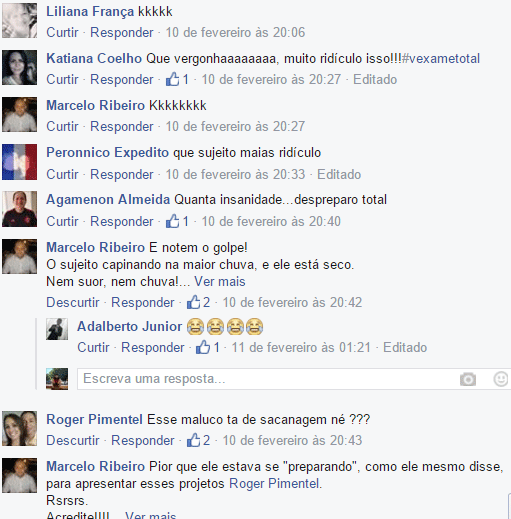Expand 'Ver mais' on the golpe comment
This screenshot has width=511, height=519.
tap(220, 282)
